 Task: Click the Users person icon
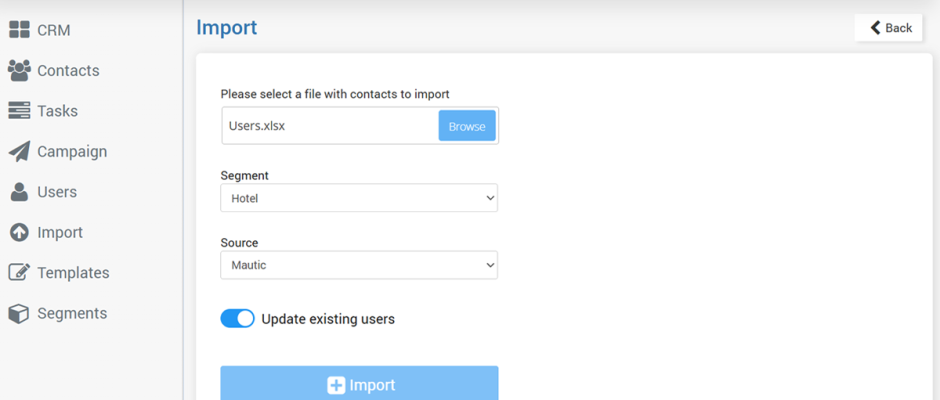pyautogui.click(x=19, y=192)
